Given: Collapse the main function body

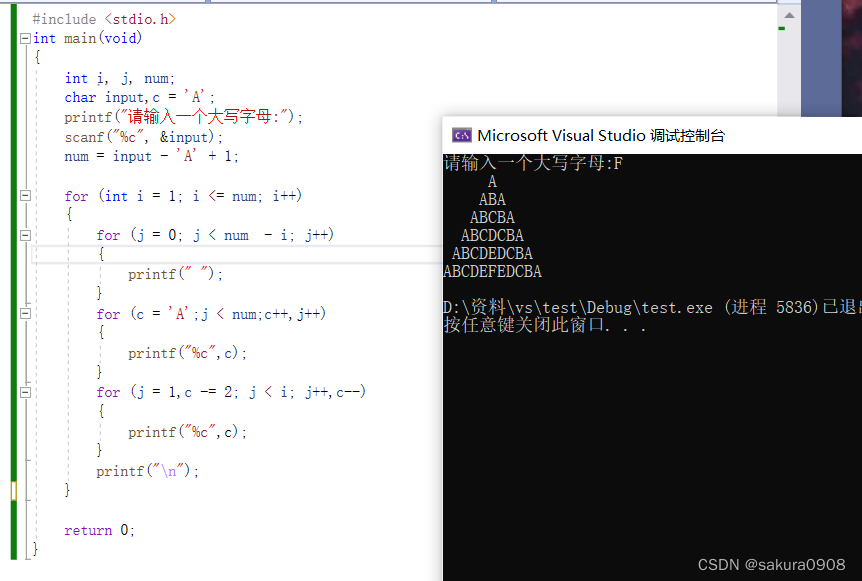Looking at the screenshot, I should (23, 38).
